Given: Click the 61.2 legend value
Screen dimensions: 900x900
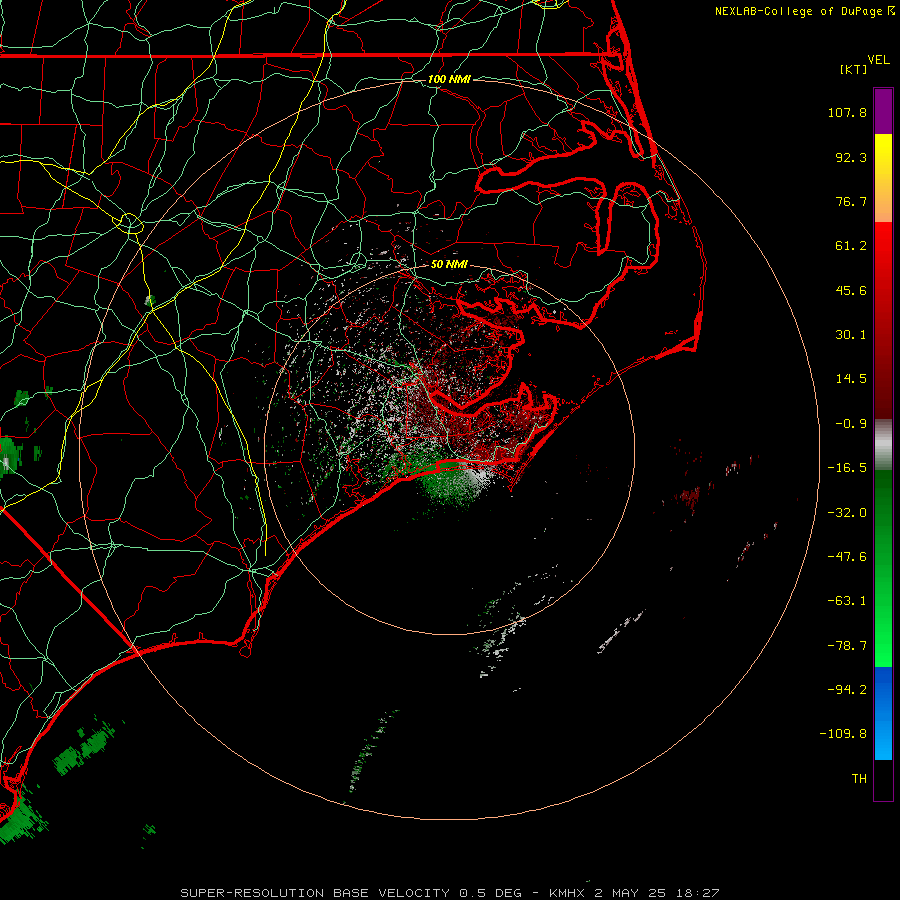Looking at the screenshot, I should 851,246.
